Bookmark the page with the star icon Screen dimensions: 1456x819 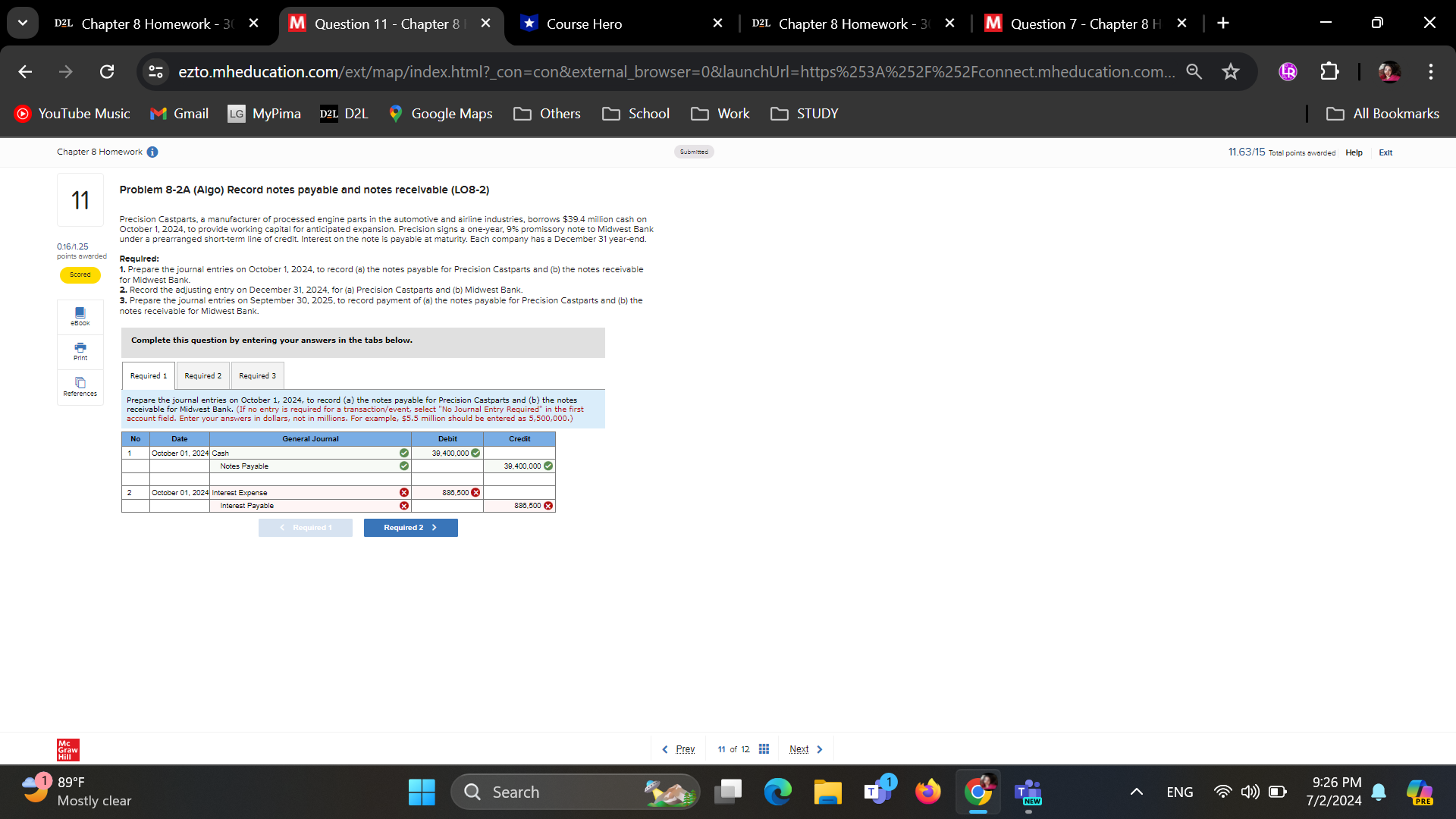1231,71
